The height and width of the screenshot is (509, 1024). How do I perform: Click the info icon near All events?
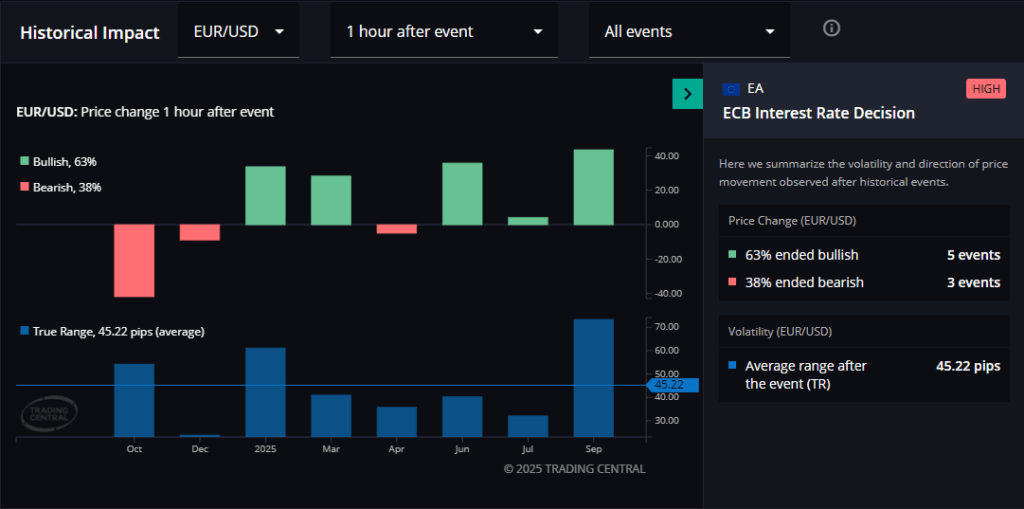point(831,28)
